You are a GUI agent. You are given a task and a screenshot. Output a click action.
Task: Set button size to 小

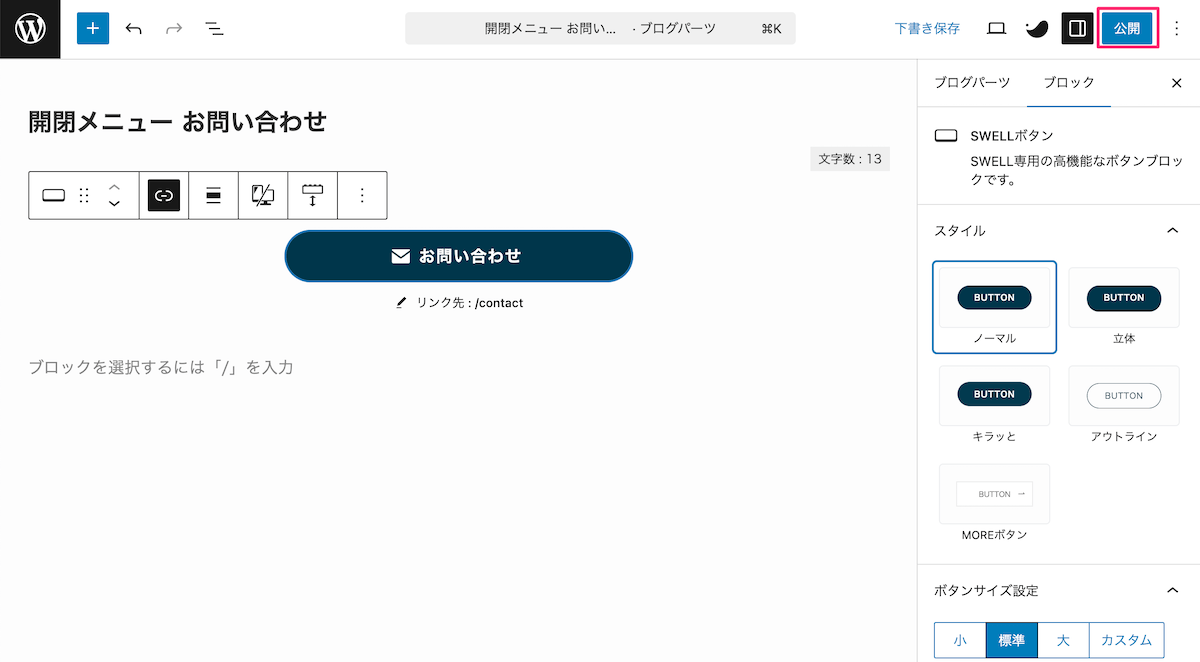960,640
